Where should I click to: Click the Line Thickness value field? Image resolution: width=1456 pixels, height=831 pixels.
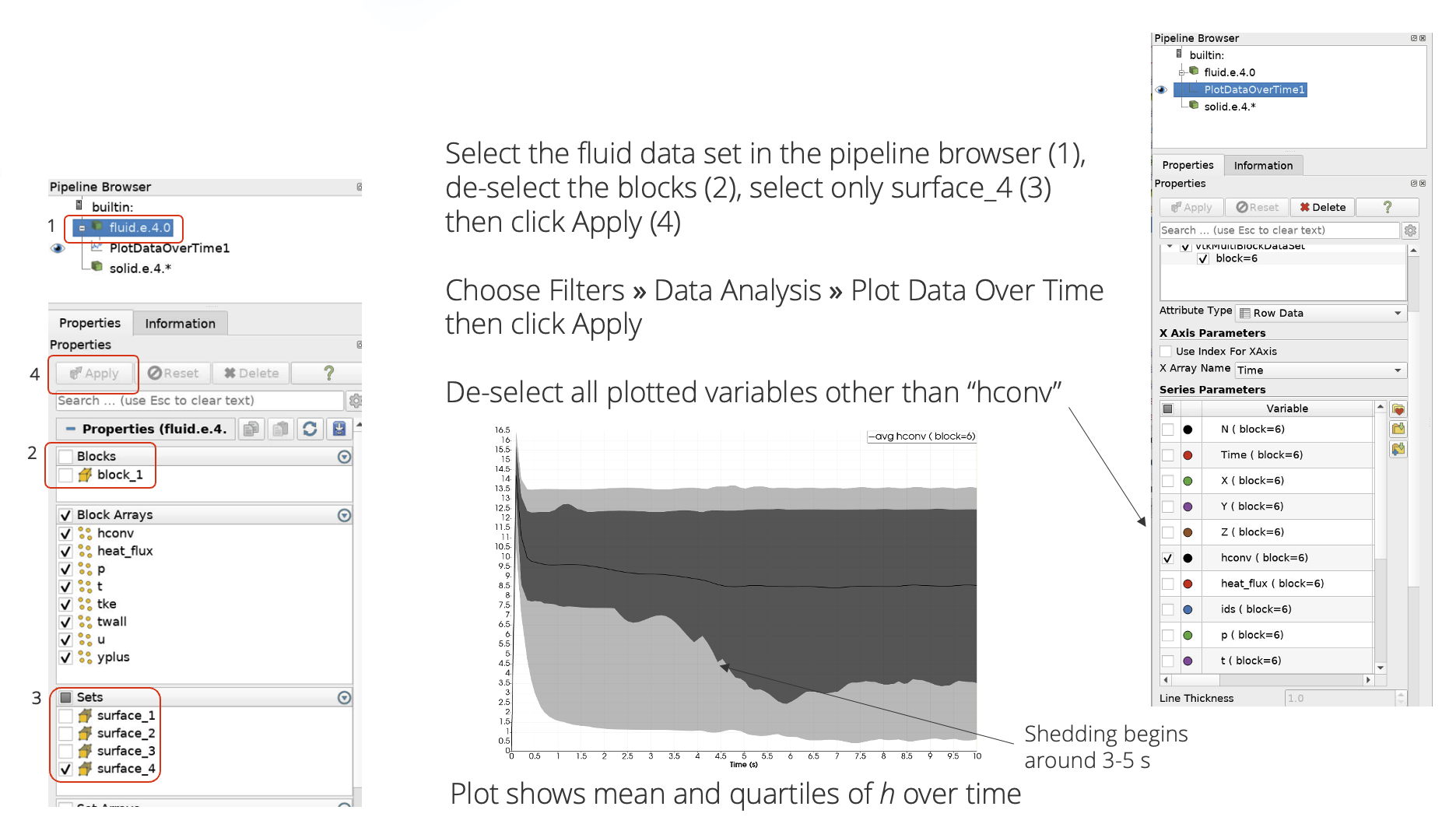click(1340, 699)
